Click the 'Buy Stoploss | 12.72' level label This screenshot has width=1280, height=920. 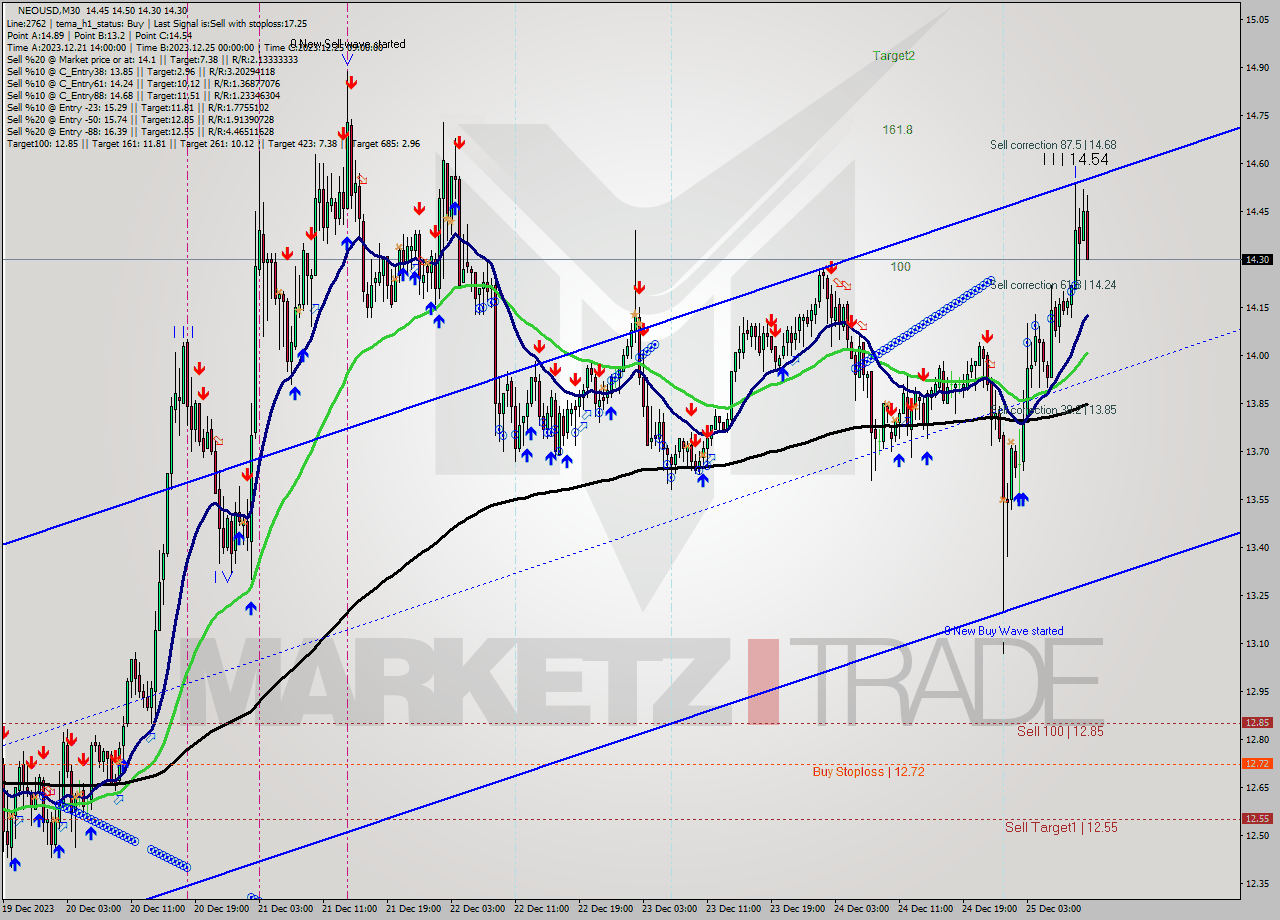pyautogui.click(x=868, y=772)
